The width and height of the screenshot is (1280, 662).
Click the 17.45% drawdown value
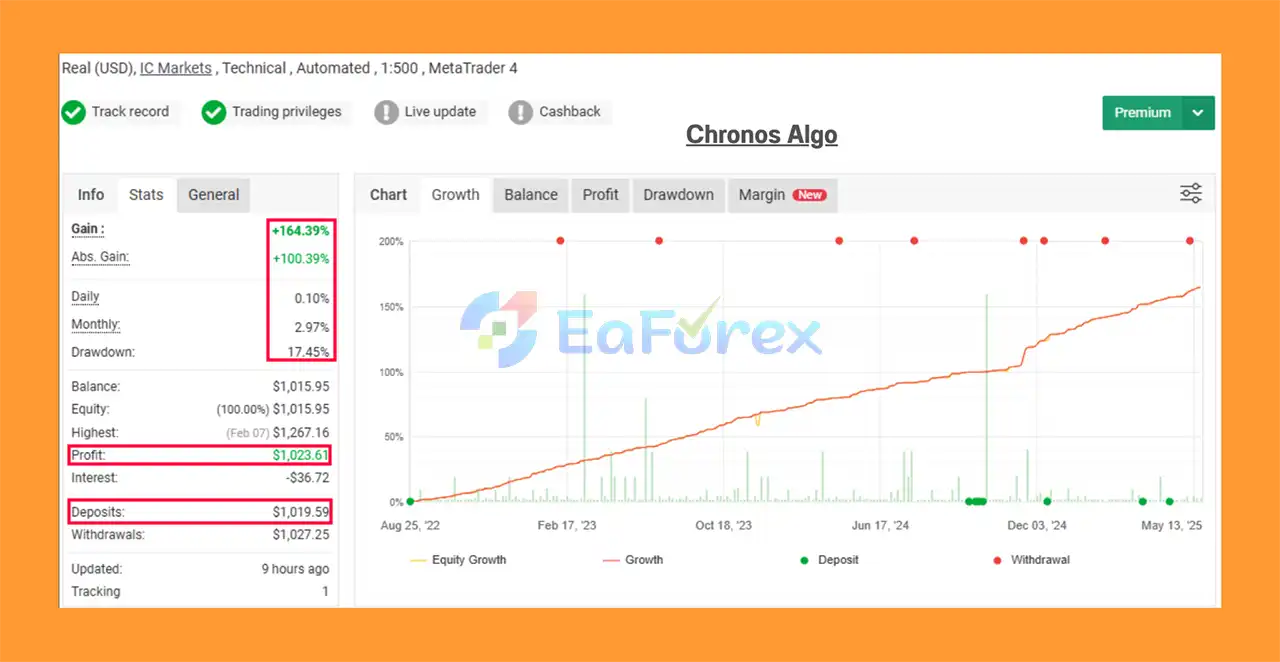(308, 352)
